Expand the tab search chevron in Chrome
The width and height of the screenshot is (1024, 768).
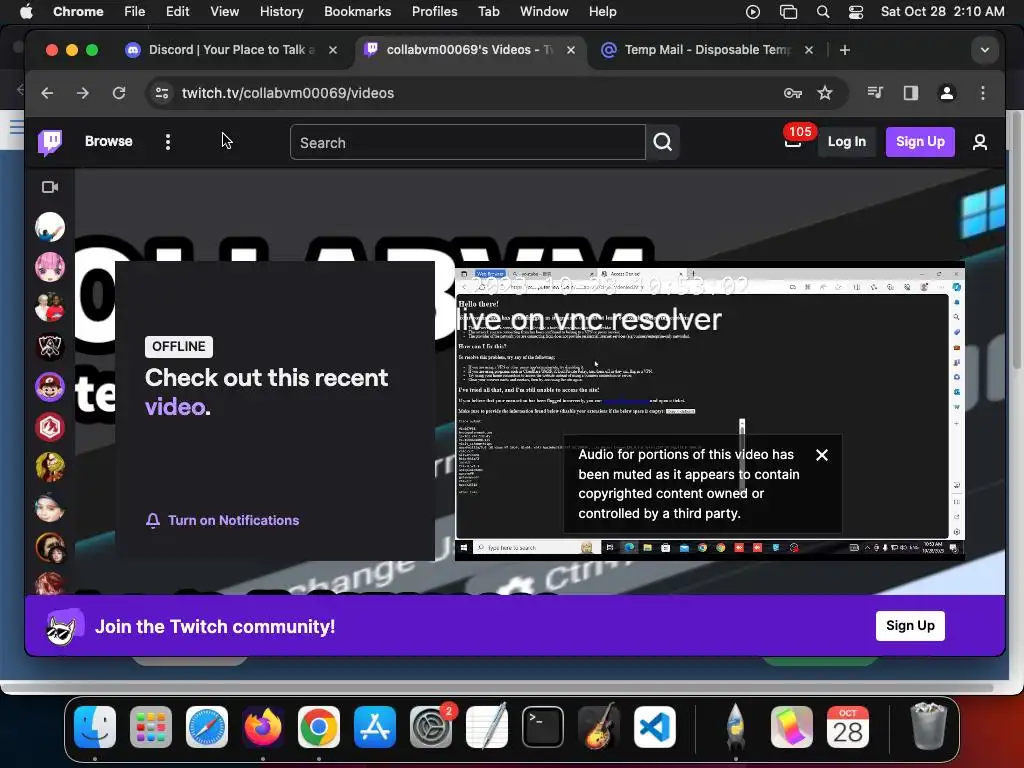click(x=985, y=50)
